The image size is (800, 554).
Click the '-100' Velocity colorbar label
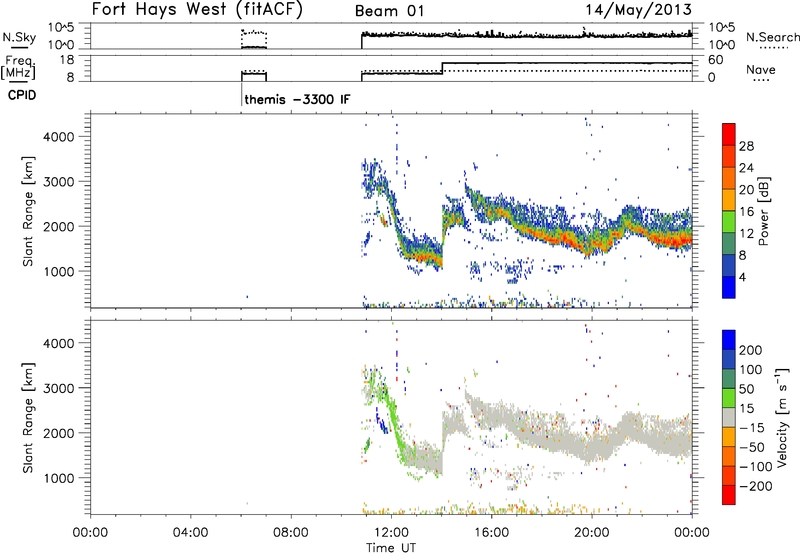756,467
